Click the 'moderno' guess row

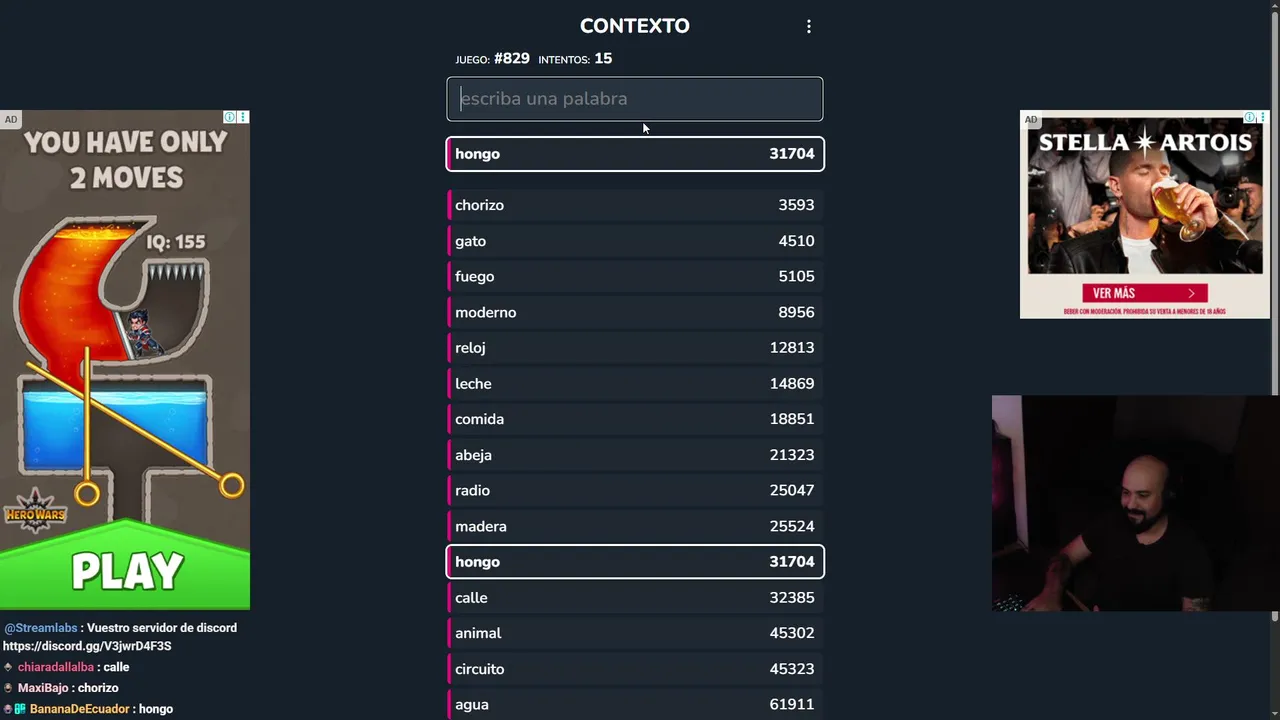pyautogui.click(x=635, y=312)
